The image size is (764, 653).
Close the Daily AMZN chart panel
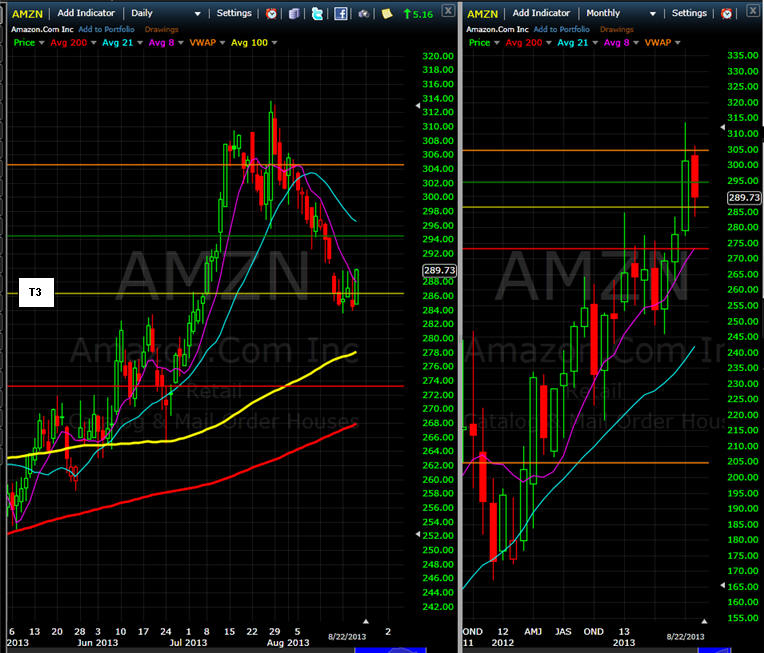click(448, 10)
